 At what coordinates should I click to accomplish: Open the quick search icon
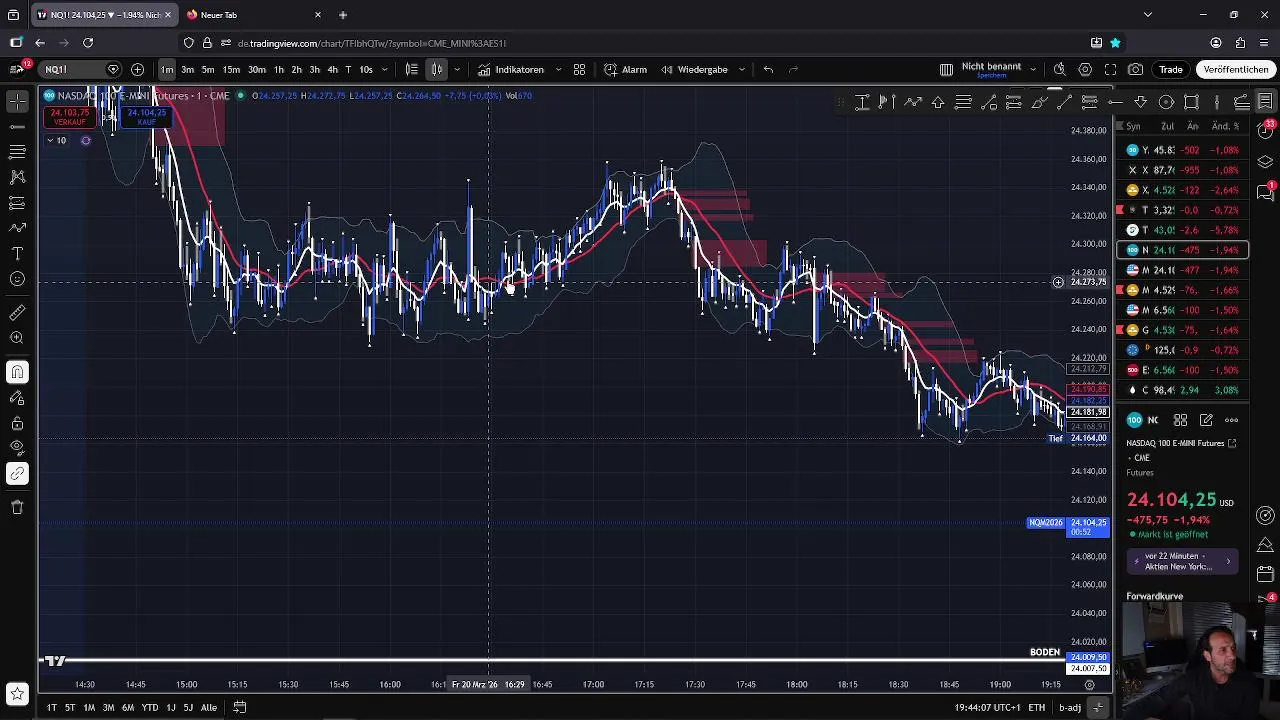1060,69
